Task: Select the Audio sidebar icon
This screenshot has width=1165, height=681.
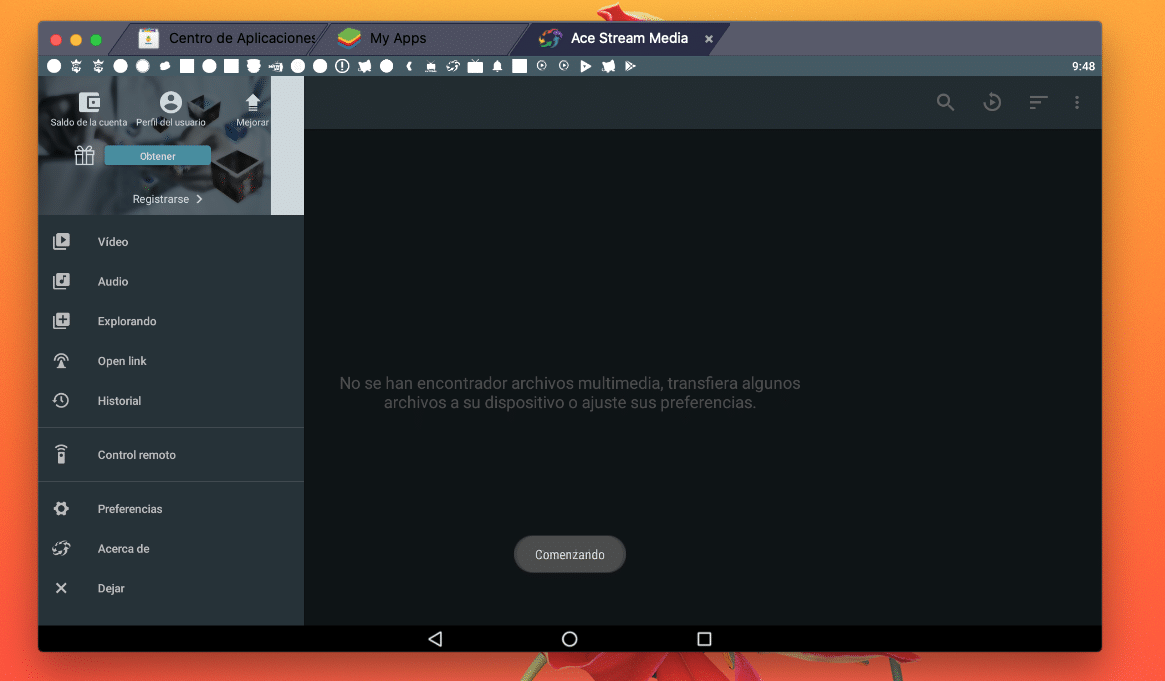Action: [x=61, y=281]
